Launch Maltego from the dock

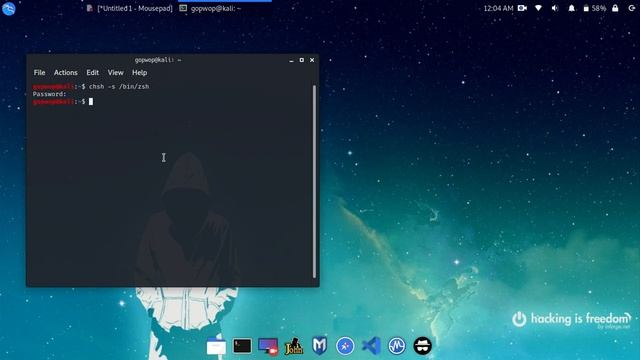(x=320, y=346)
